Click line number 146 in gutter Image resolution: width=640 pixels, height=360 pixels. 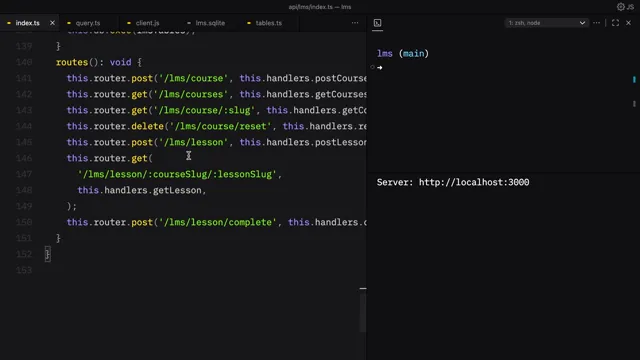pyautogui.click(x=24, y=158)
